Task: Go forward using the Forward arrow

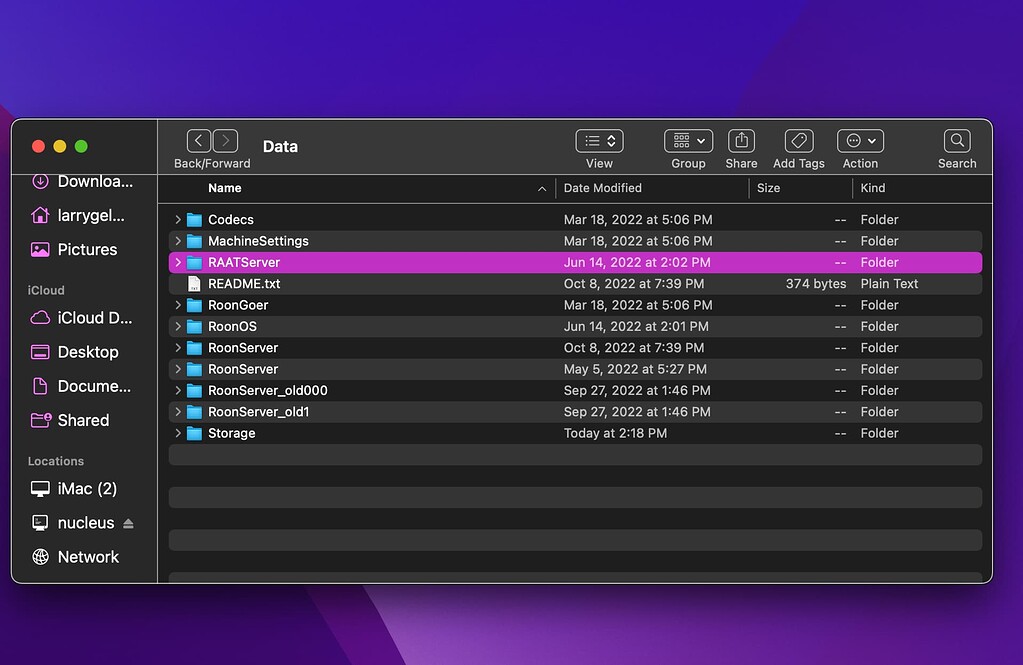Action: coord(225,140)
